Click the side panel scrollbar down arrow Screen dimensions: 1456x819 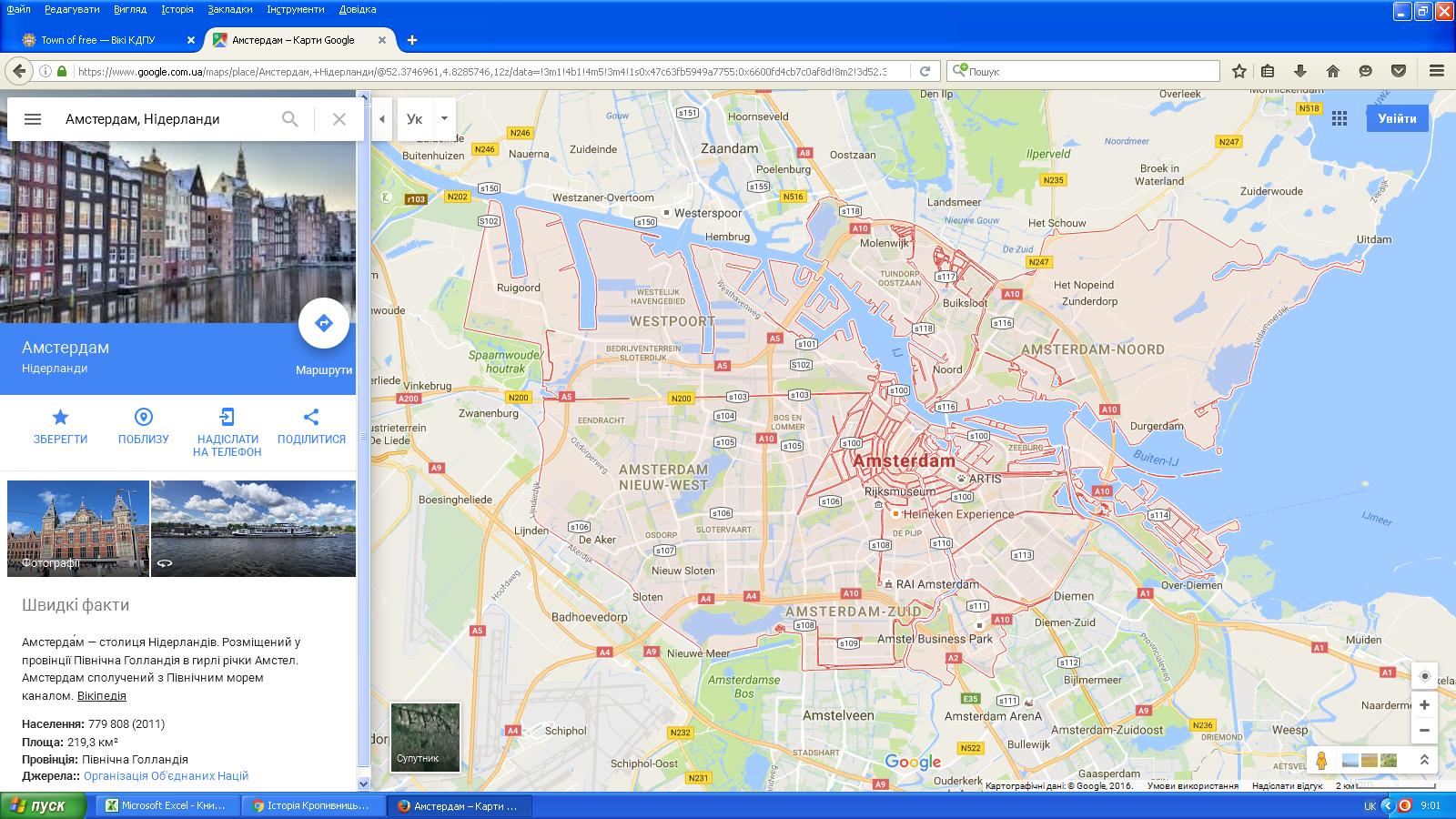[363, 784]
